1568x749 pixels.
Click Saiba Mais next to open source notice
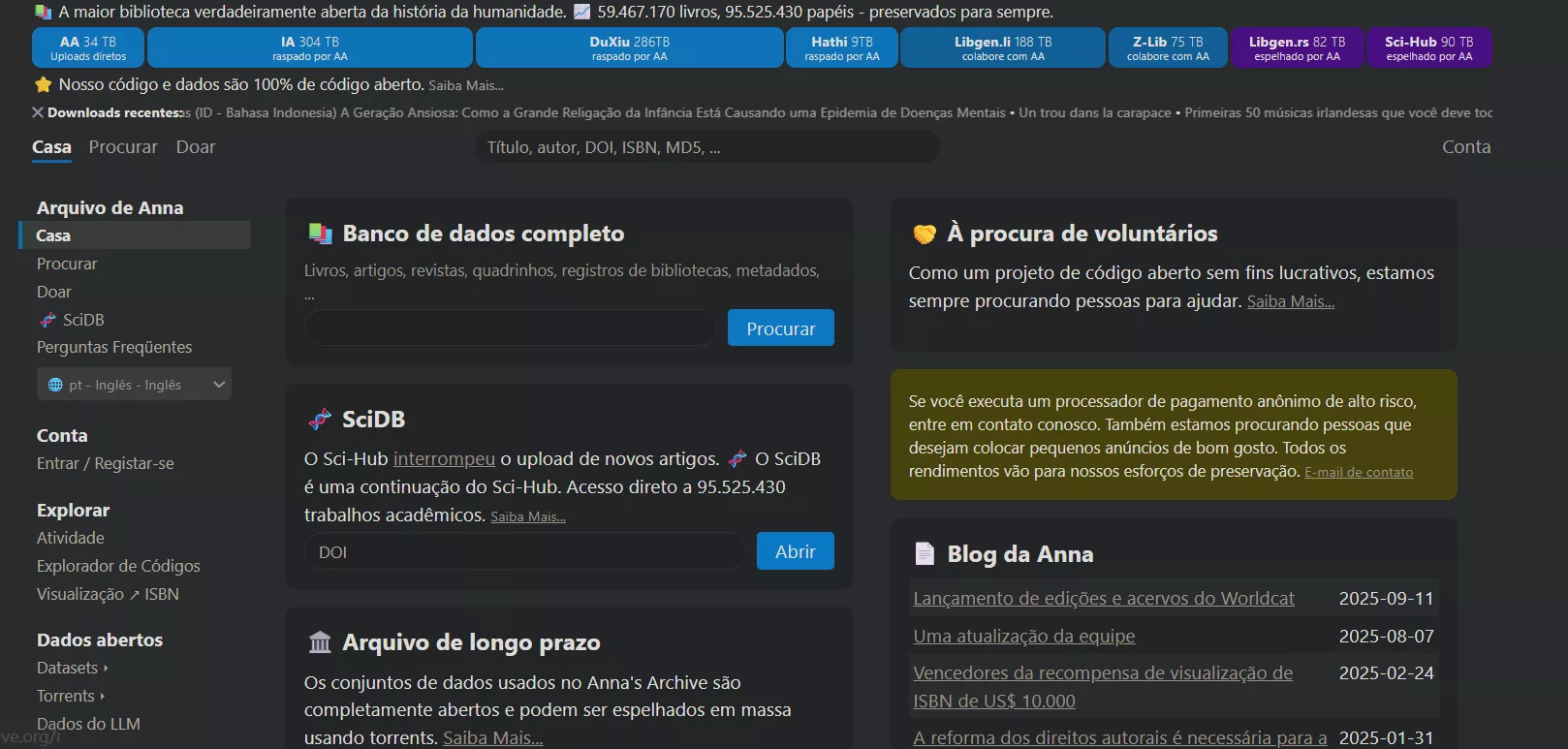466,85
